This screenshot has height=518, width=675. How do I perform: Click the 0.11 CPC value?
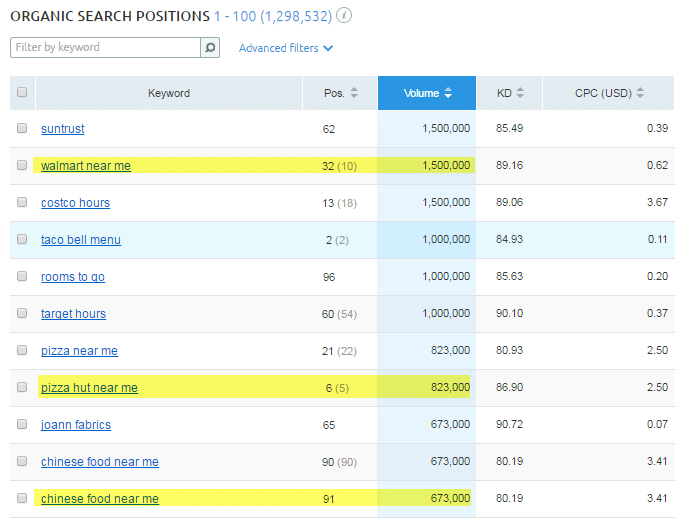tap(657, 239)
